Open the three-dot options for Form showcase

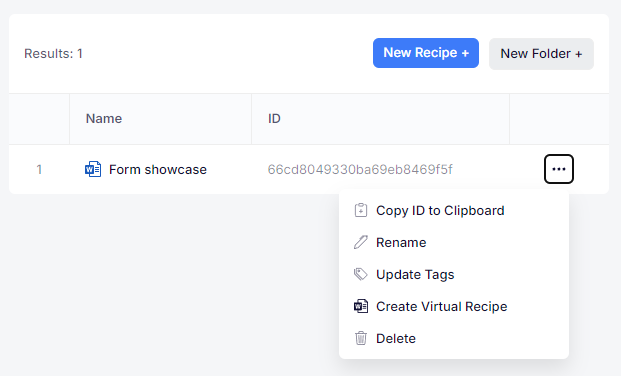click(x=558, y=169)
